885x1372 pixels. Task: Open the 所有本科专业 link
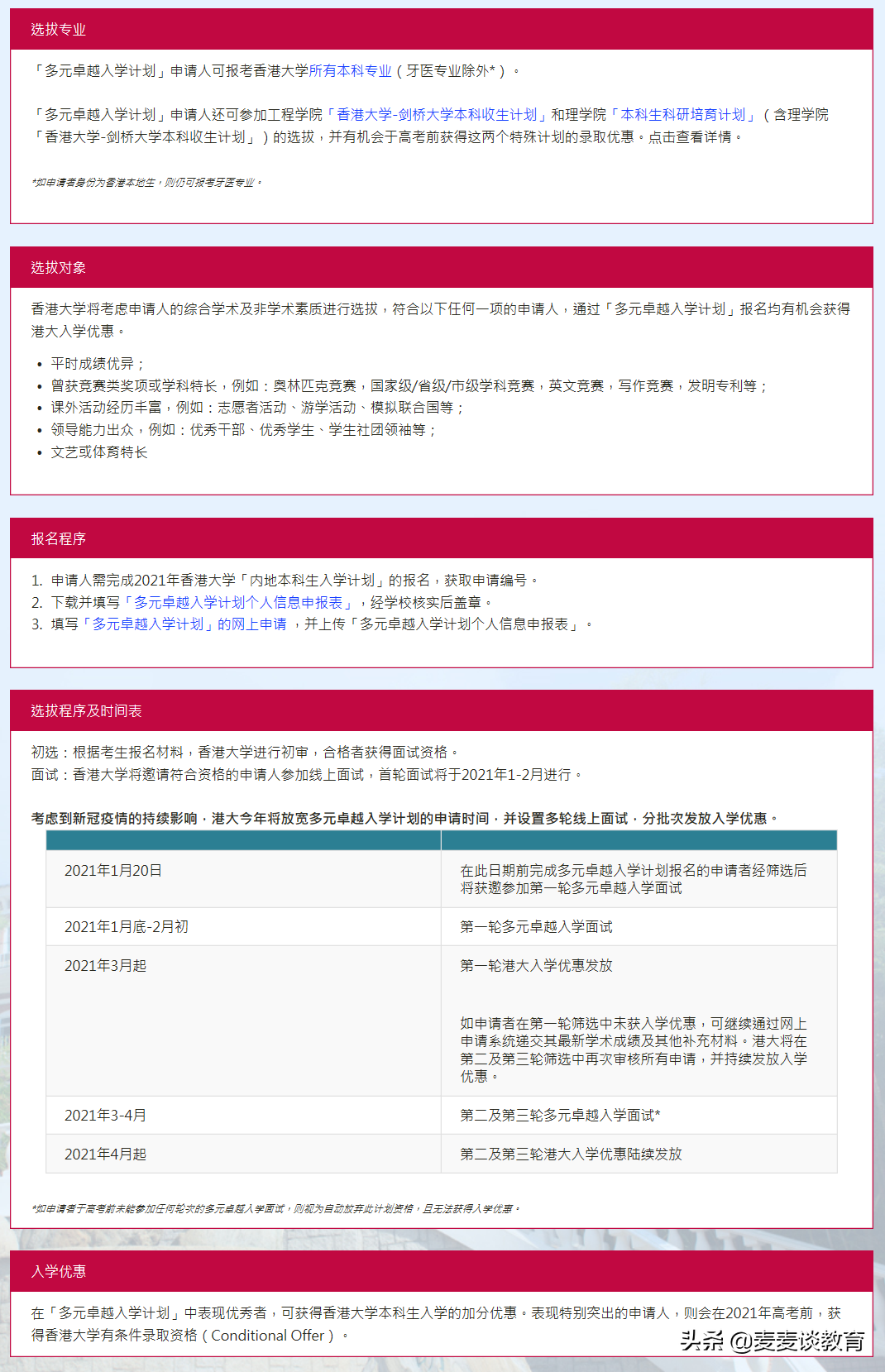[350, 71]
